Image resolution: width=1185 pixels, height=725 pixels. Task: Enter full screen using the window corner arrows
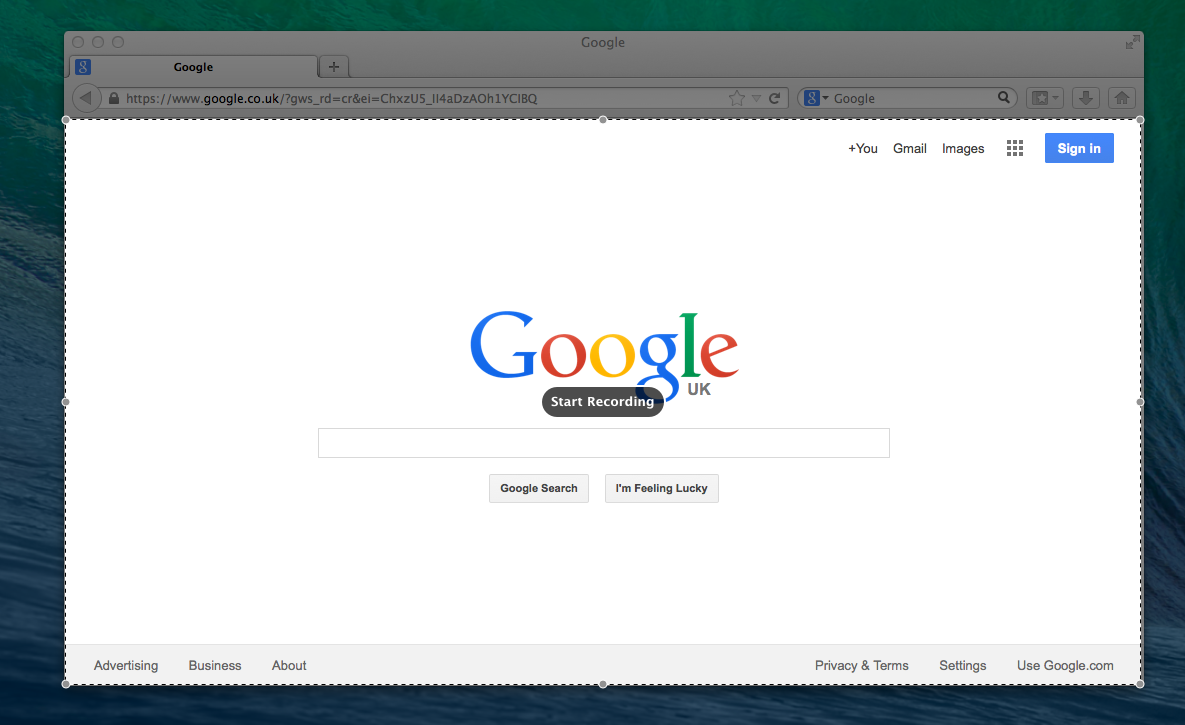pyautogui.click(x=1132, y=42)
